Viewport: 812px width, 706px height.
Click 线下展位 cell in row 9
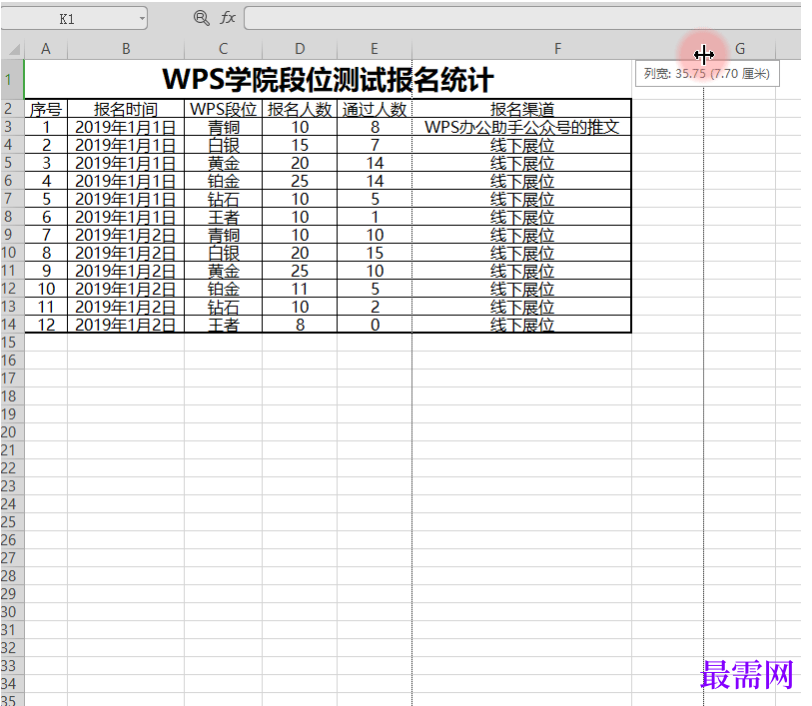pyautogui.click(x=521, y=235)
